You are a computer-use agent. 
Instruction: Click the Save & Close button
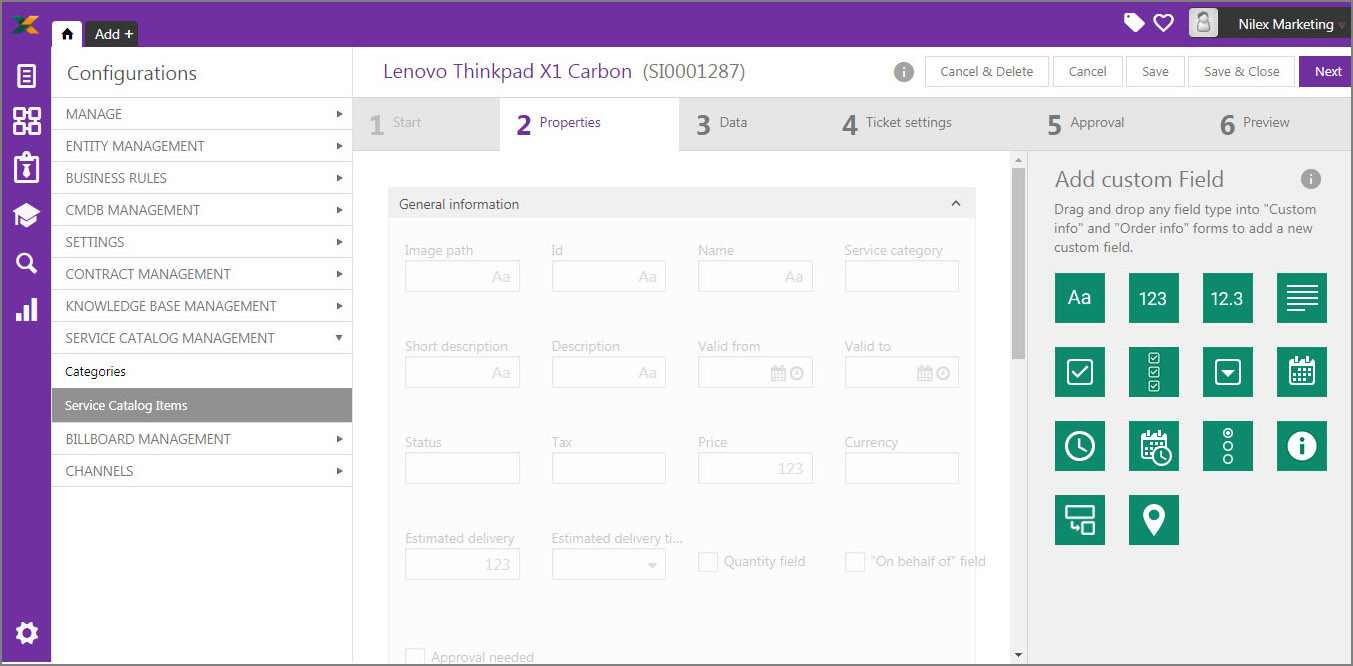(1241, 72)
